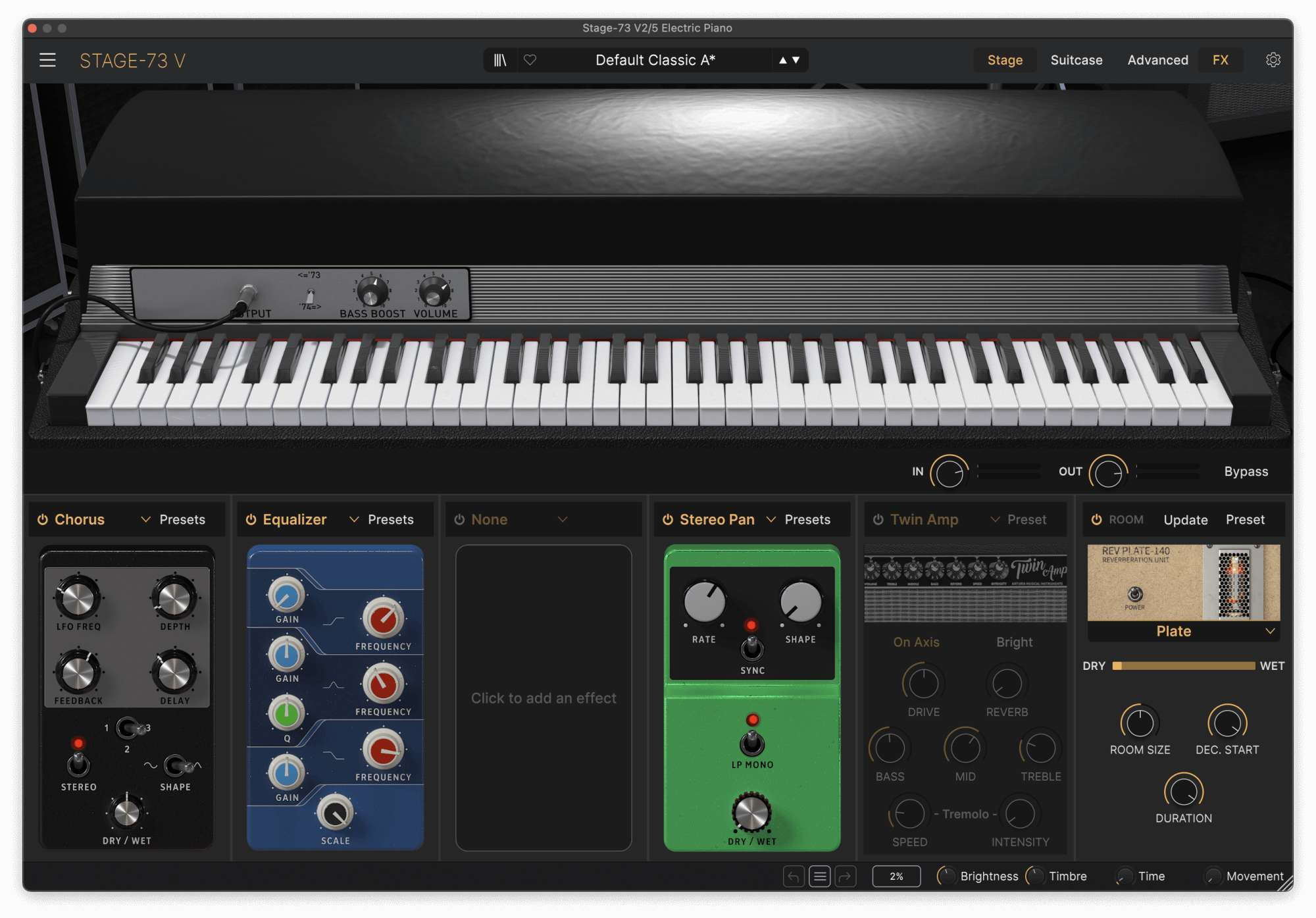Click the undo arrow icon
This screenshot has height=918, width=1316.
(x=794, y=876)
